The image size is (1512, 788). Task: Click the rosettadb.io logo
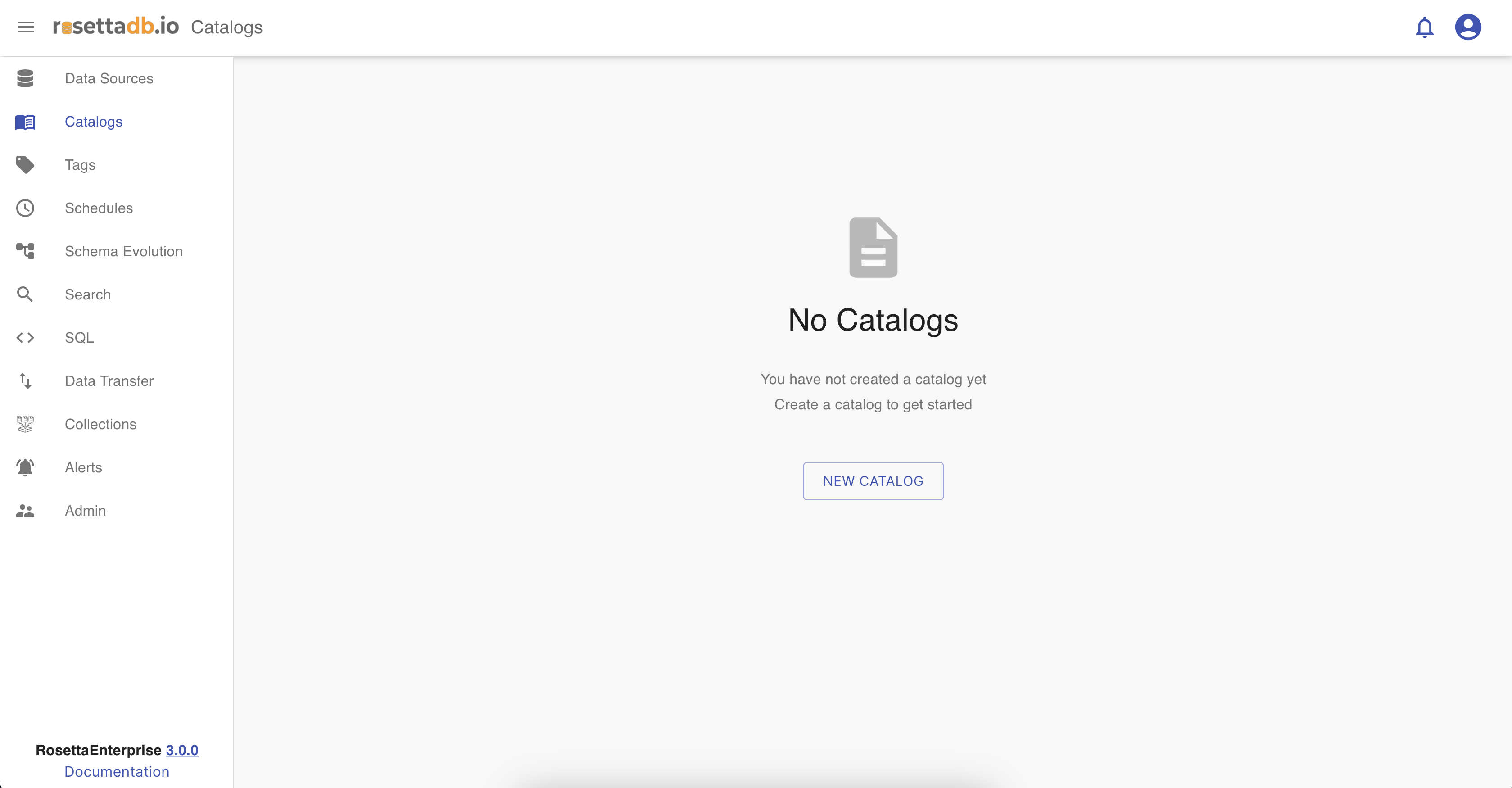pyautogui.click(x=116, y=27)
